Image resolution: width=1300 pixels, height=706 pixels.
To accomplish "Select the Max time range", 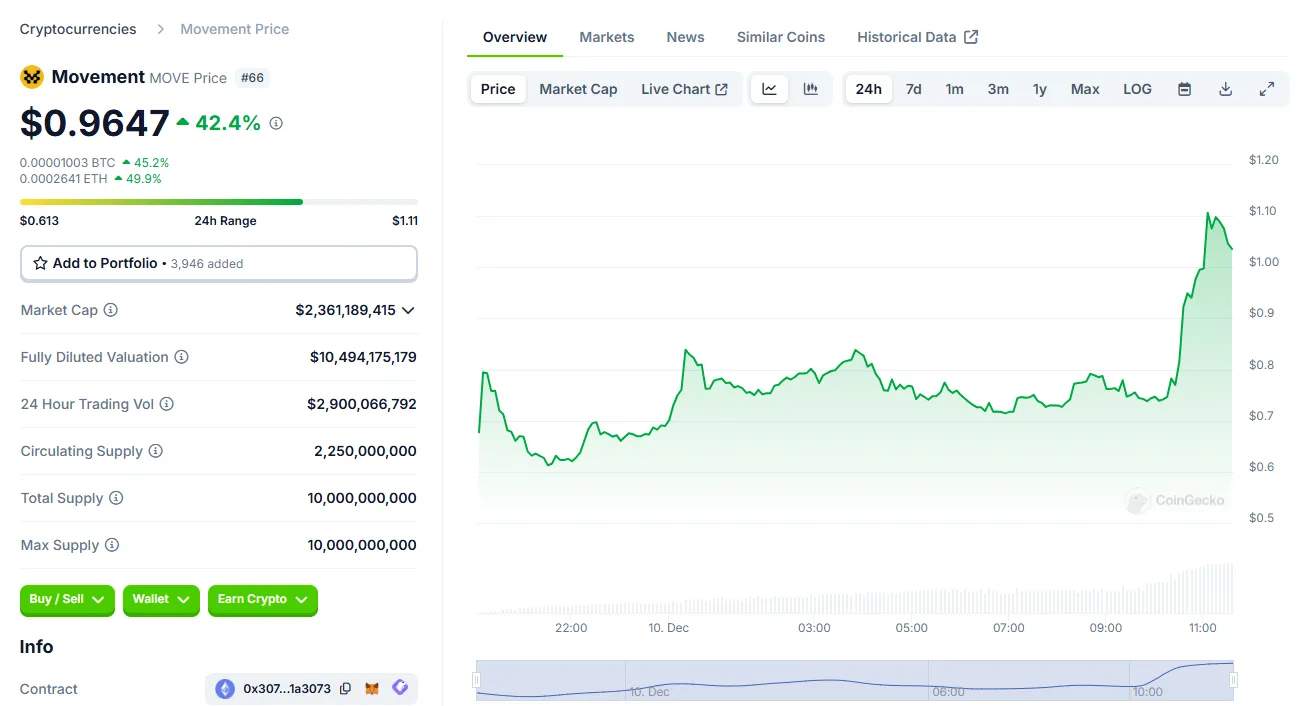I will click(x=1085, y=89).
